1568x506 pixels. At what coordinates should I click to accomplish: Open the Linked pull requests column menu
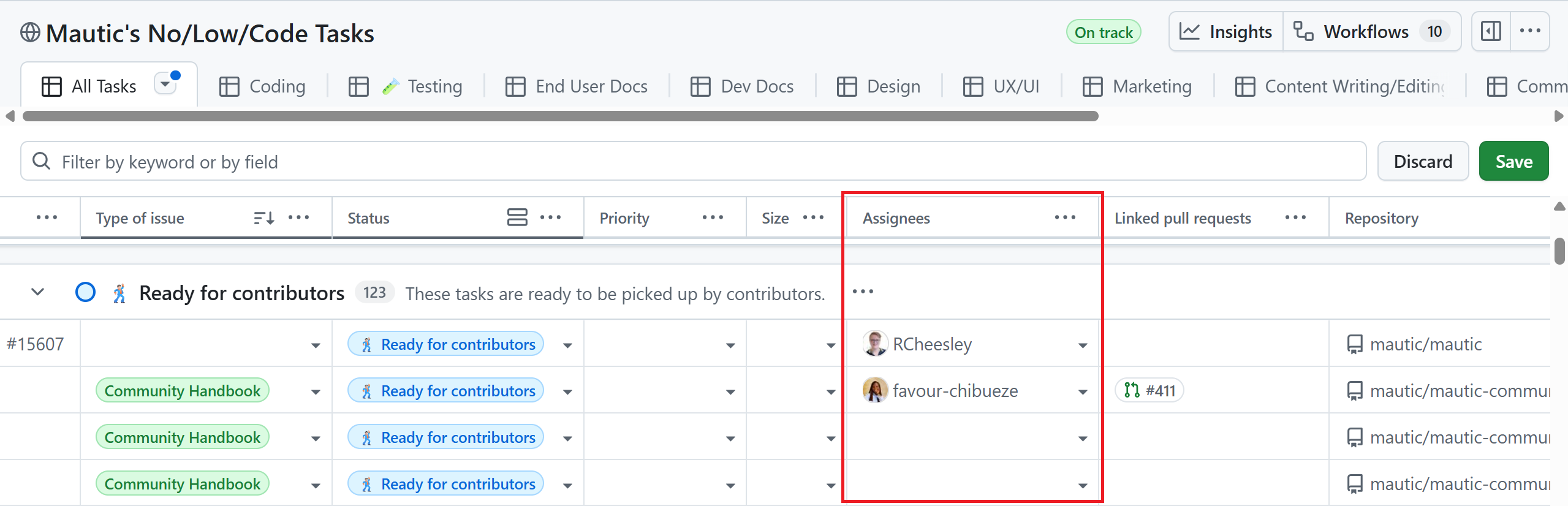[1296, 217]
